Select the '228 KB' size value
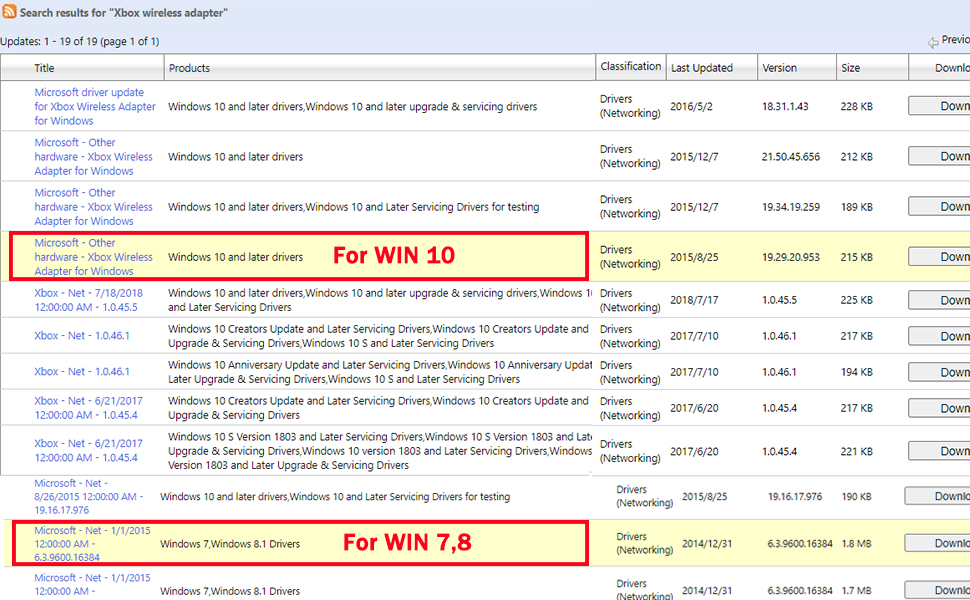 pyautogui.click(x=856, y=106)
